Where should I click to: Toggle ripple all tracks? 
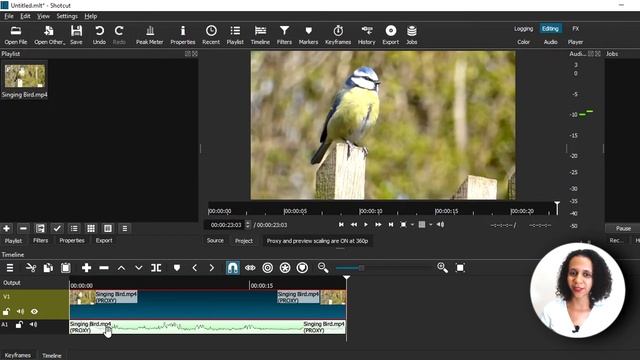pos(285,268)
